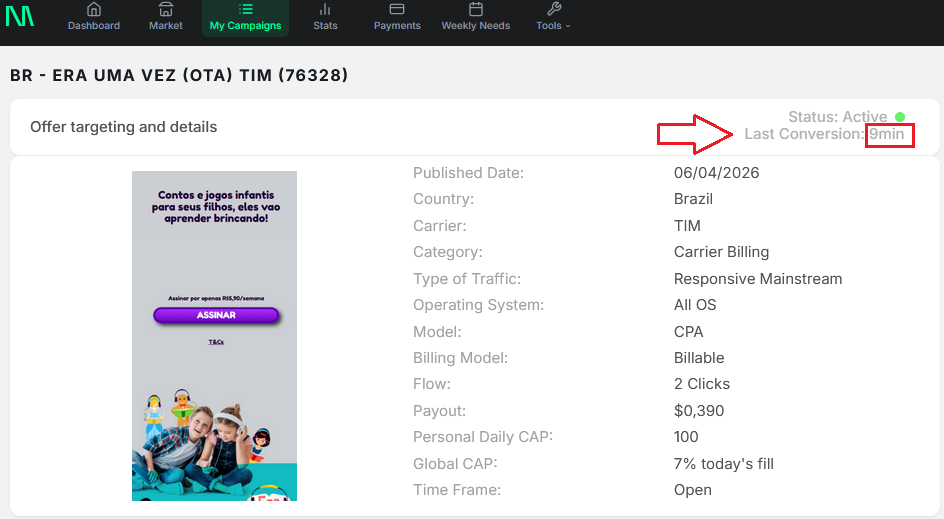Image resolution: width=944 pixels, height=519 pixels.
Task: Click the Global CAP label
Action: pyautogui.click(x=455, y=464)
